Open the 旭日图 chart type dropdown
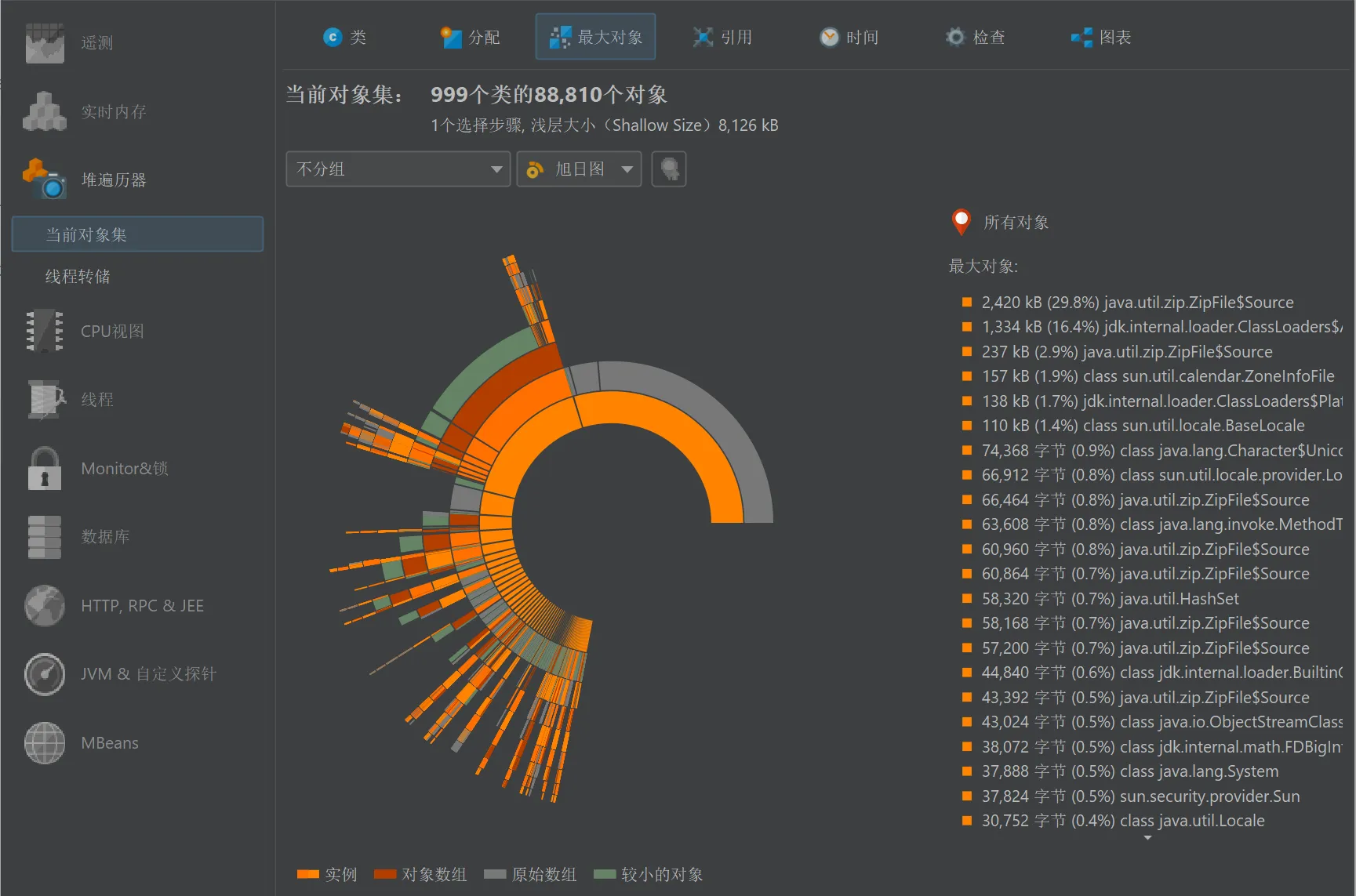 point(579,169)
